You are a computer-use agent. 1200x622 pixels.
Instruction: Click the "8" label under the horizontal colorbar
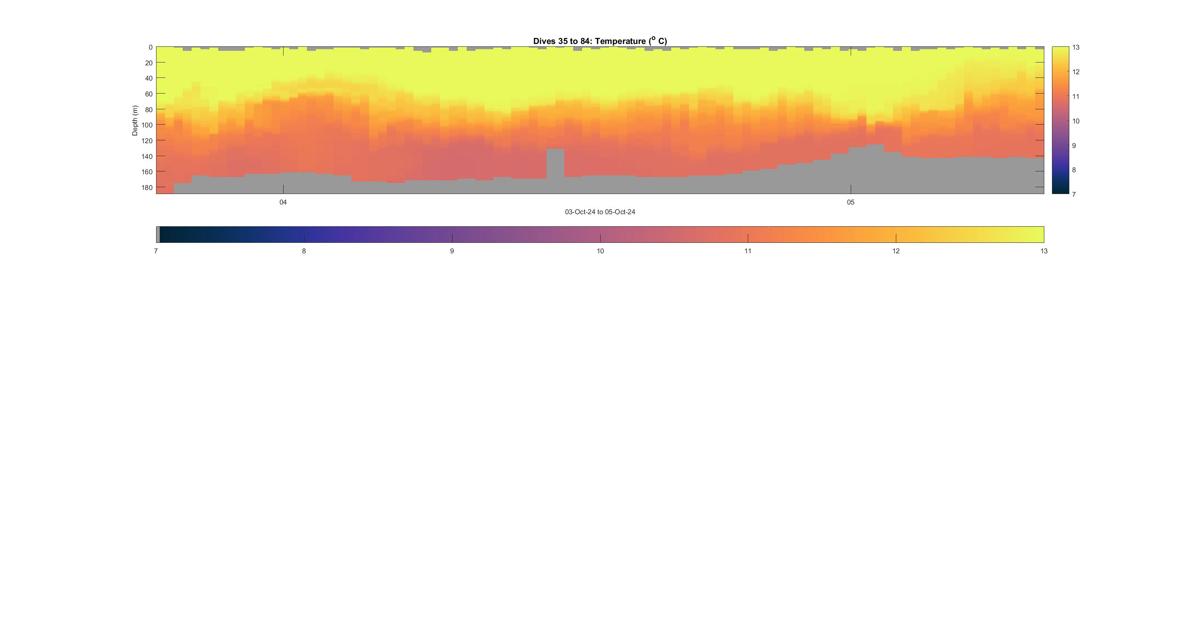pyautogui.click(x=304, y=251)
